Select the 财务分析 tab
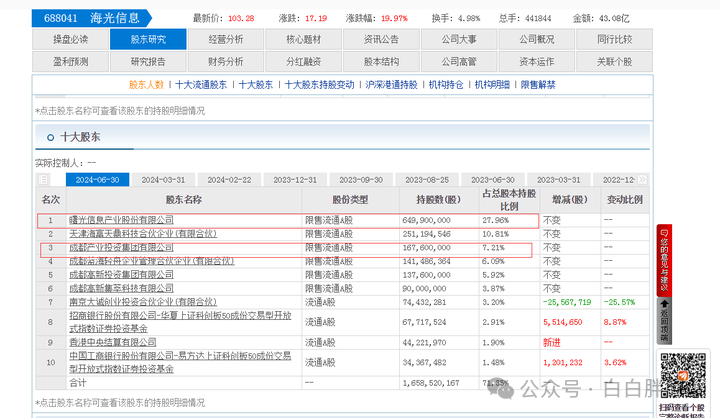Viewport: 720px width, 418px height. pos(226,62)
